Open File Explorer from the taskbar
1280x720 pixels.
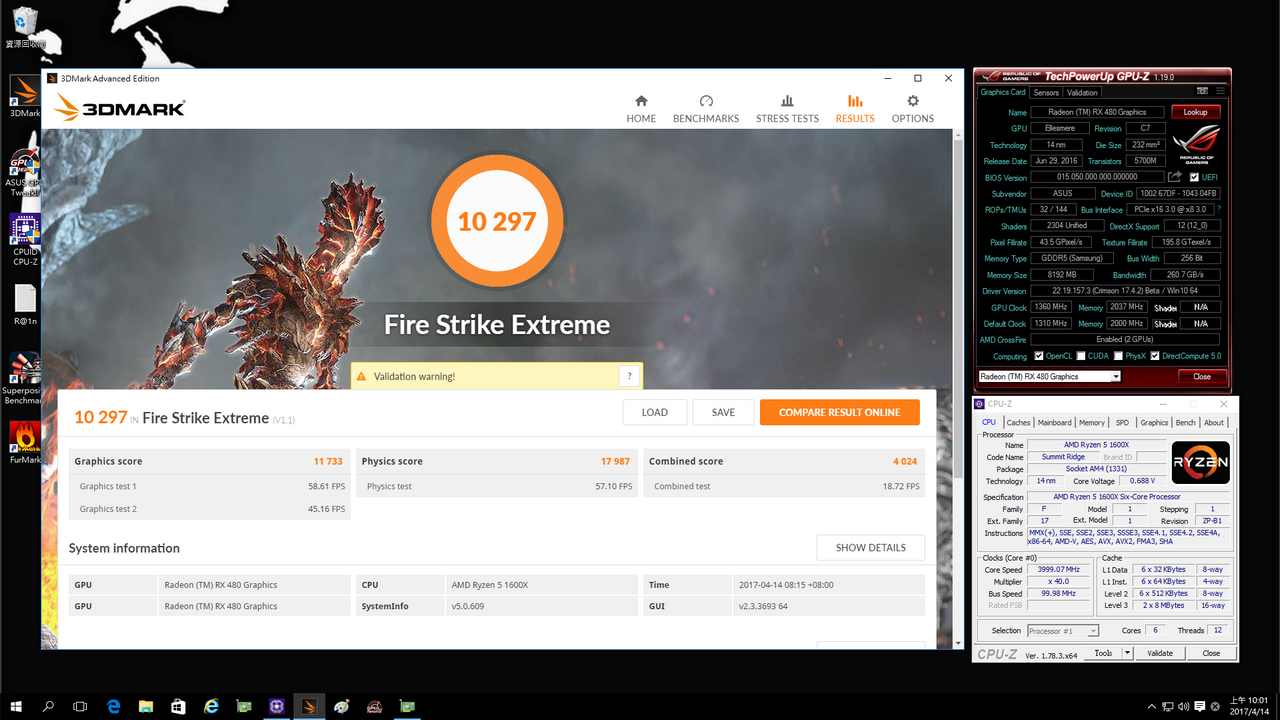[x=146, y=706]
